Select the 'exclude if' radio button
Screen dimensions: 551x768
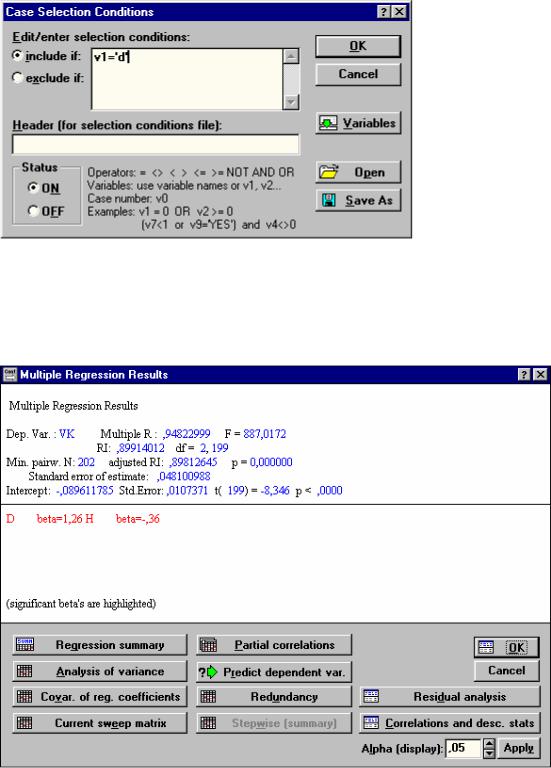18,78
